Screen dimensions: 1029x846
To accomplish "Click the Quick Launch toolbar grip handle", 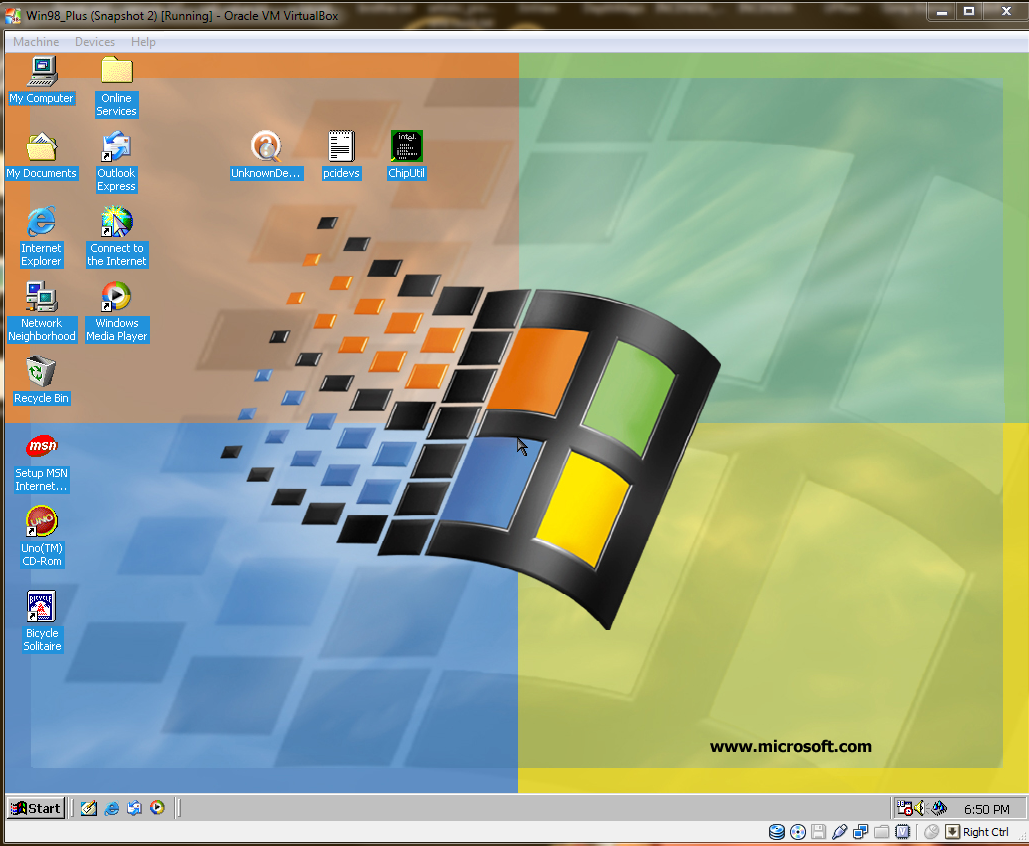I will 72,808.
